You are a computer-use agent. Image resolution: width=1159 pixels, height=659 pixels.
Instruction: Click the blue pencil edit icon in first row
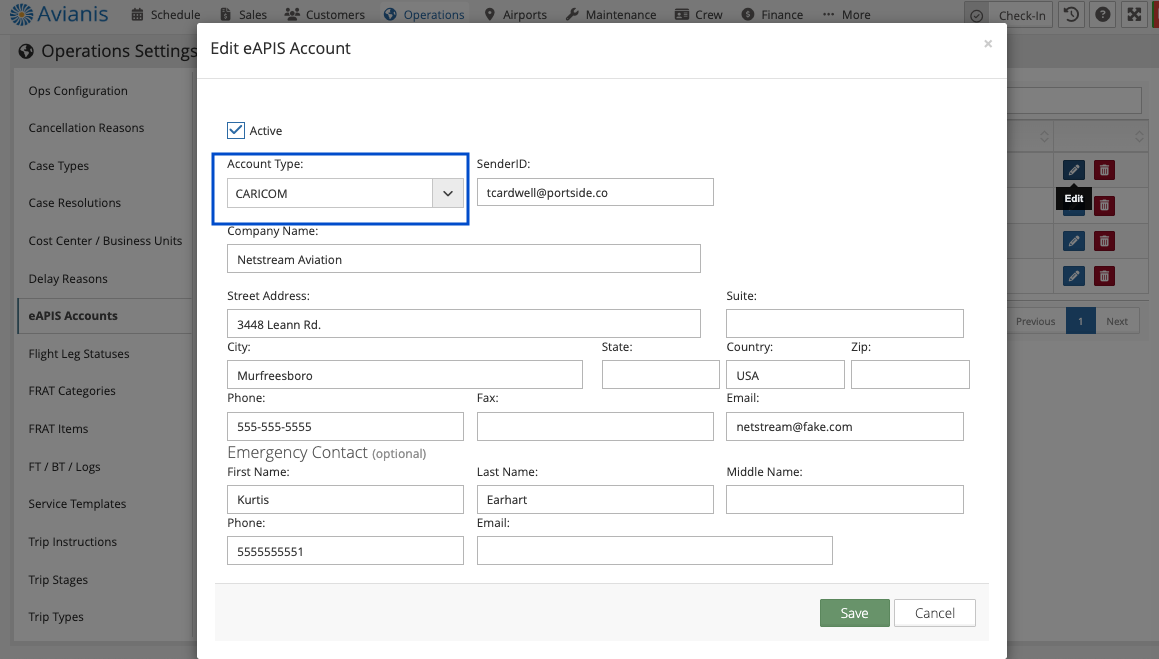click(x=1073, y=170)
